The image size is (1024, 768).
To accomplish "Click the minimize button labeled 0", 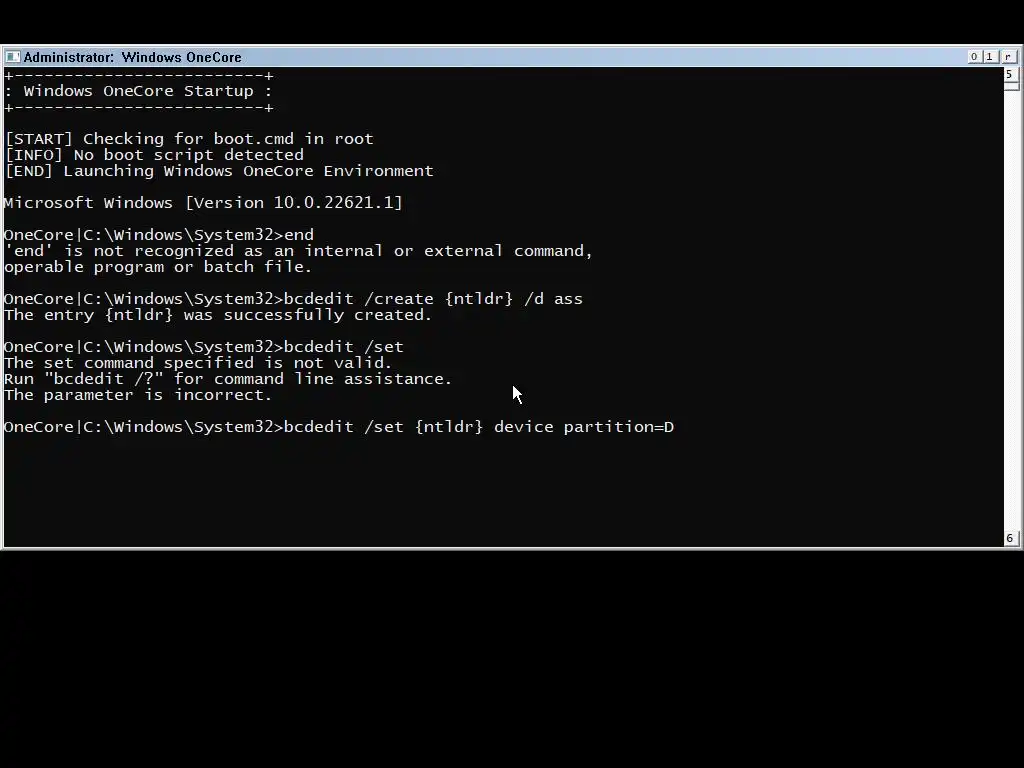I will (x=974, y=57).
